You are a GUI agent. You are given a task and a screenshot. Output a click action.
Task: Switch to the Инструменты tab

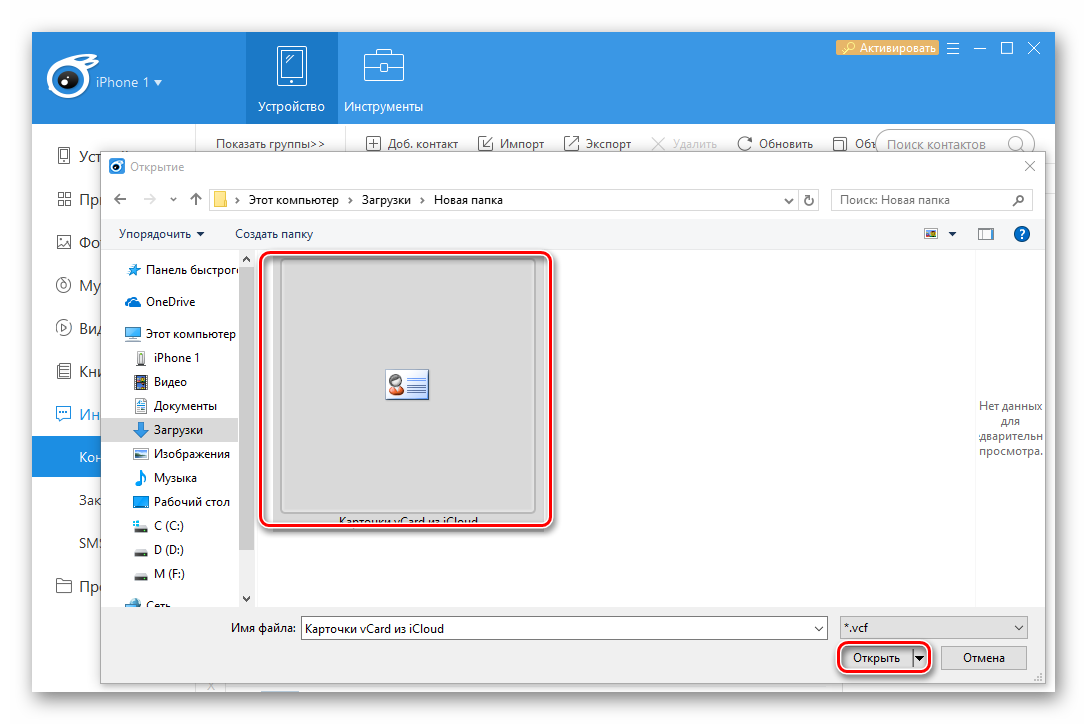point(383,76)
